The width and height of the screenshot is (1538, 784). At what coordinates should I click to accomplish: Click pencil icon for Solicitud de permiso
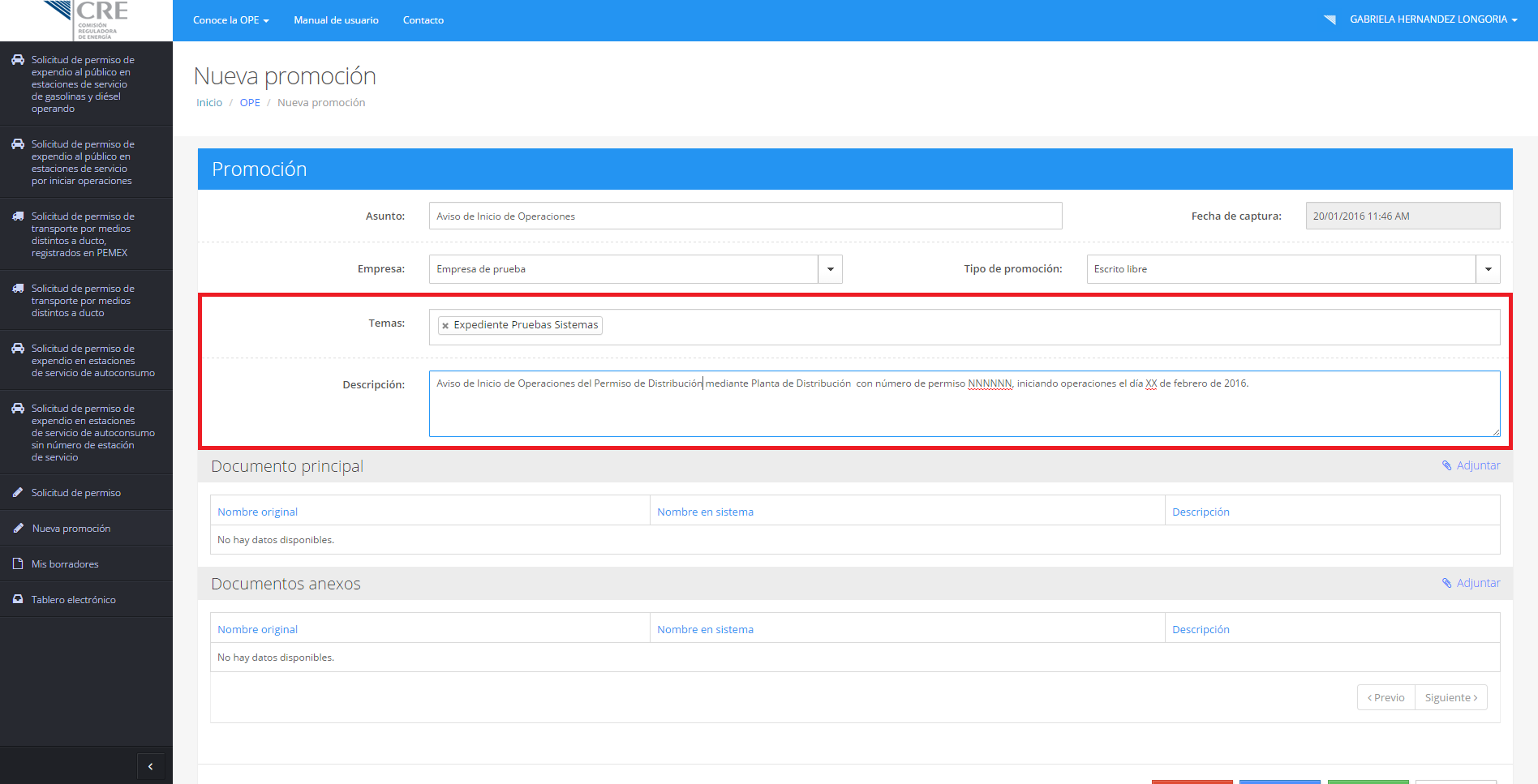pos(18,492)
